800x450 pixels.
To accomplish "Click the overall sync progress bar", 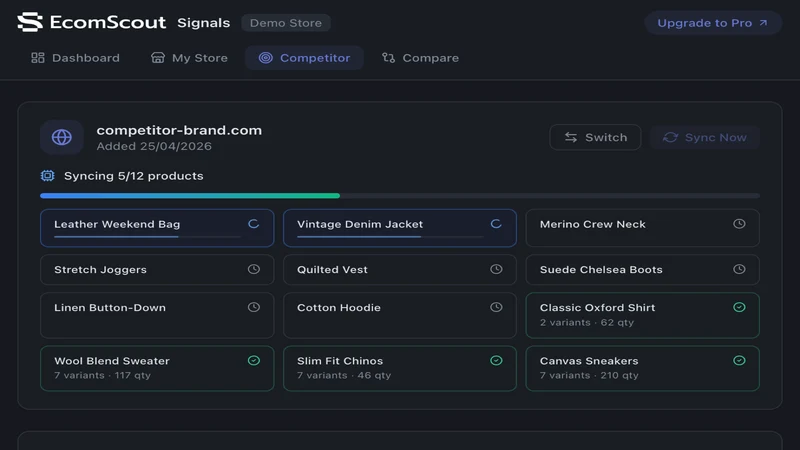I will pyautogui.click(x=400, y=195).
